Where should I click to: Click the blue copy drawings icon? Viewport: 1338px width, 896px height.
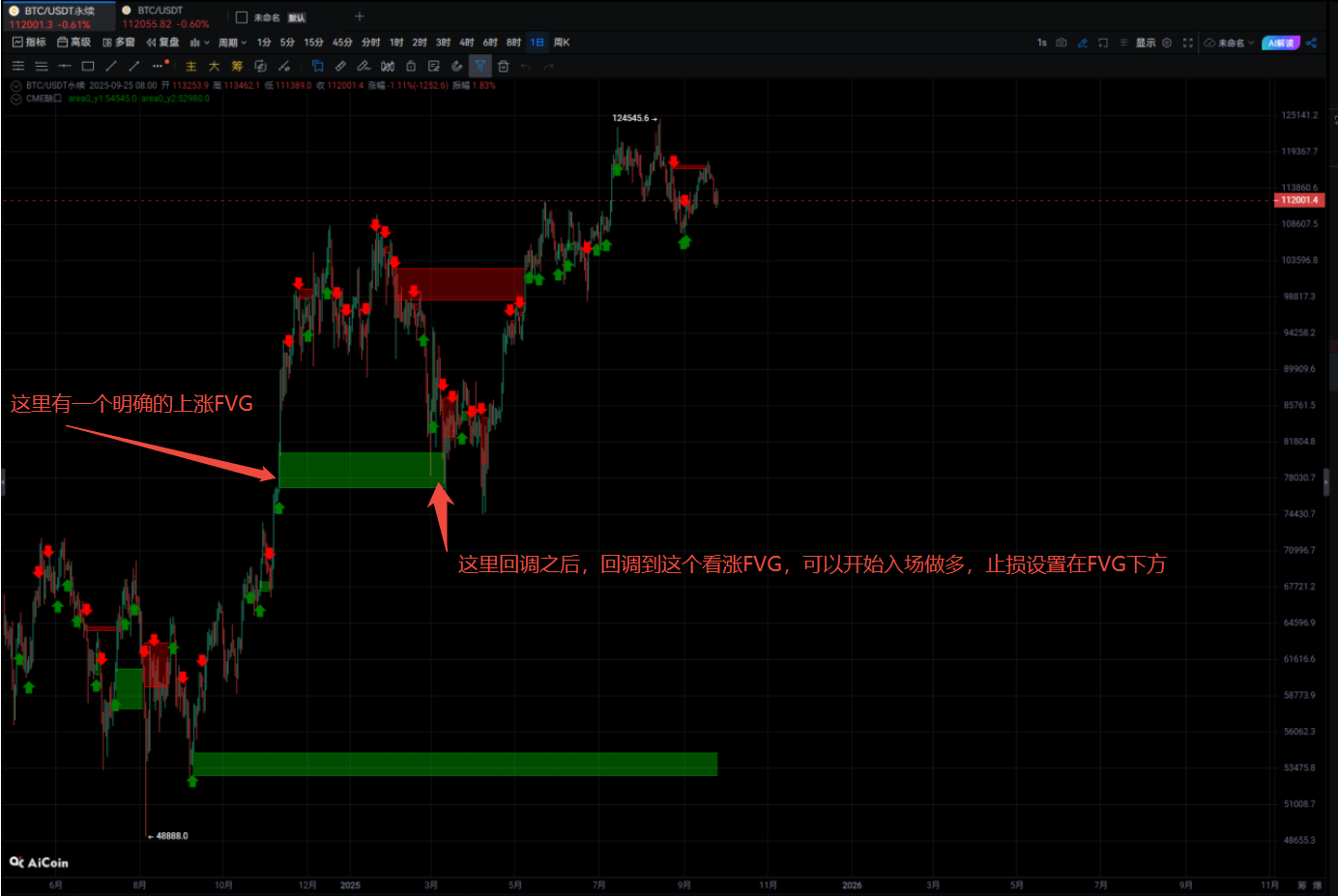click(317, 67)
